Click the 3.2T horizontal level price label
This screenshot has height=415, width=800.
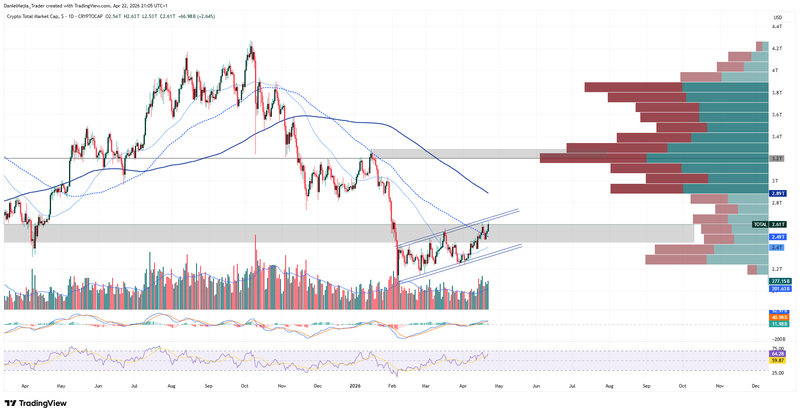[777, 158]
